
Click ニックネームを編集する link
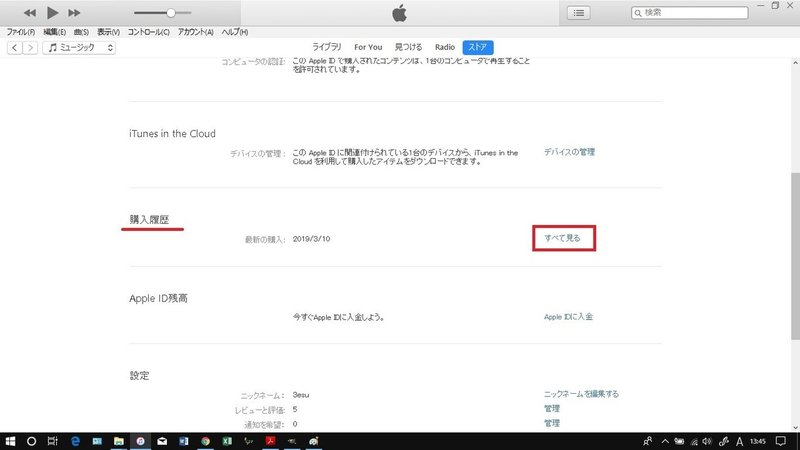(x=581, y=394)
